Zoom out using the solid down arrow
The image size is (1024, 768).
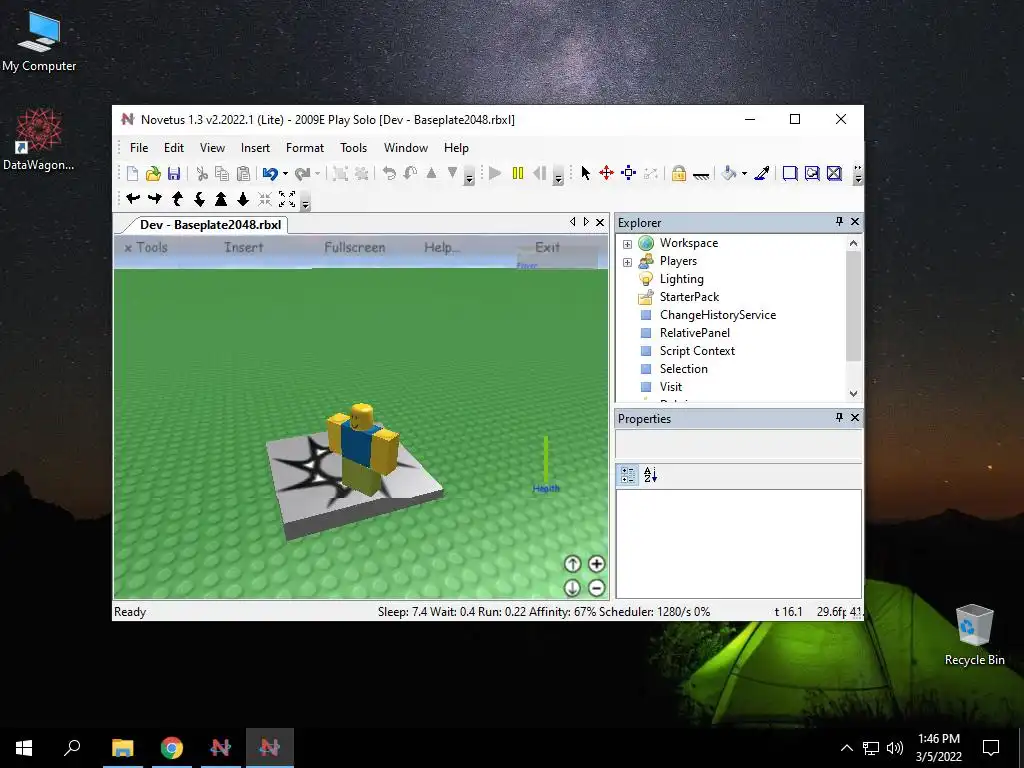[x=243, y=199]
